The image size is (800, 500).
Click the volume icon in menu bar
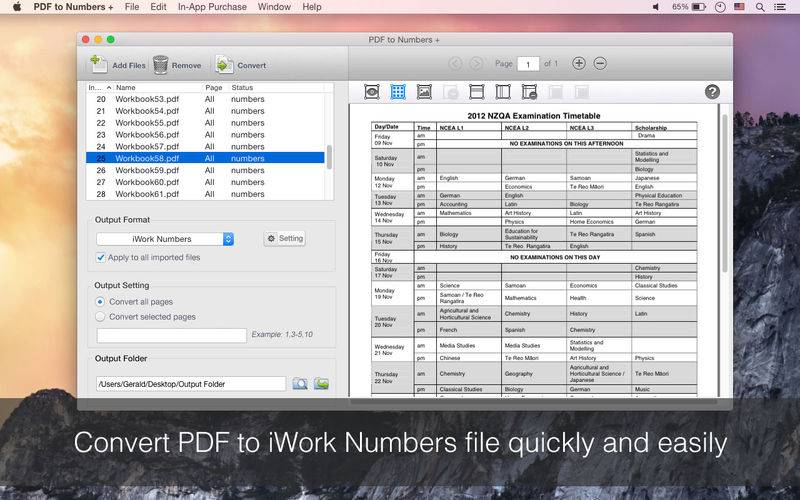[656, 7]
